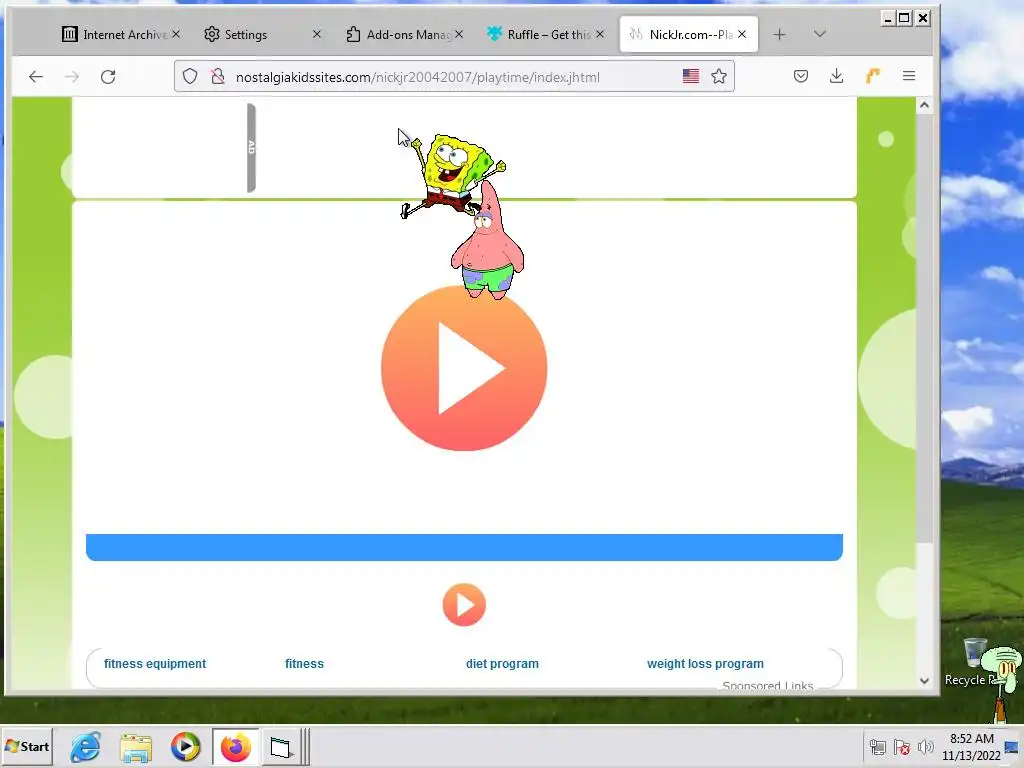Viewport: 1024px width, 768px height.
Task: Open the fitness equipment sponsored link
Action: coord(155,664)
